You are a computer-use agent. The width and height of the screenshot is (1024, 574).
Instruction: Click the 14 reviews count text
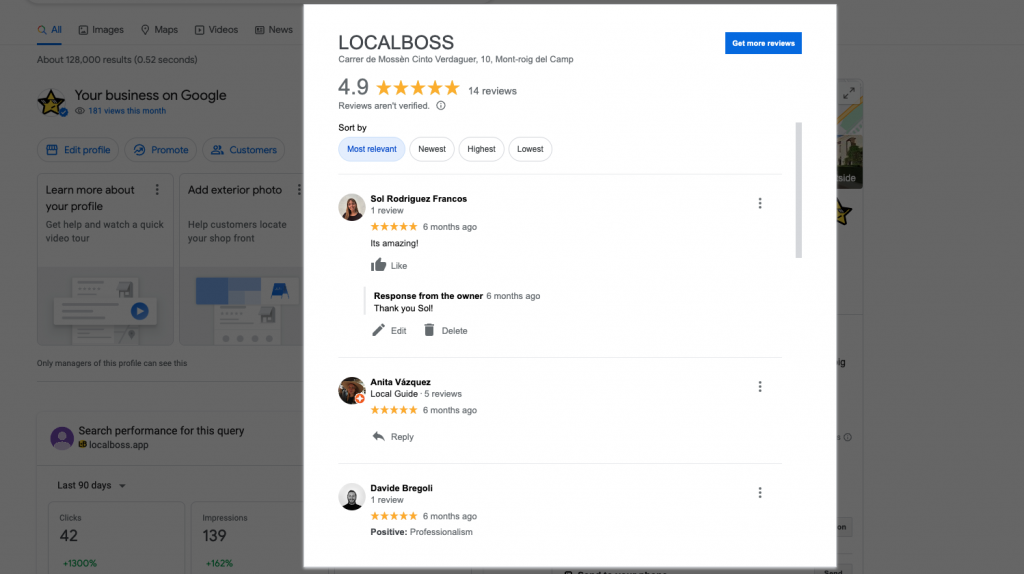492,91
